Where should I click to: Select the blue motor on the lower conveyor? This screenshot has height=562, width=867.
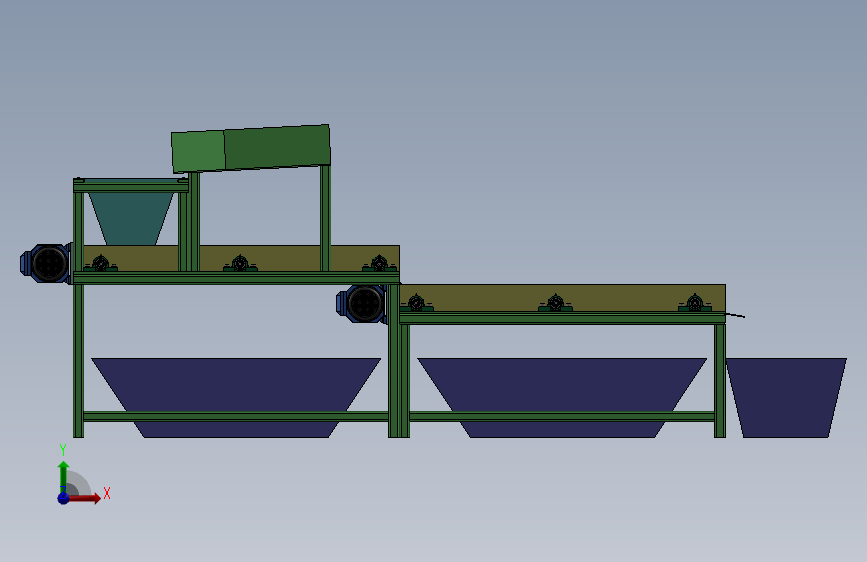click(362, 303)
